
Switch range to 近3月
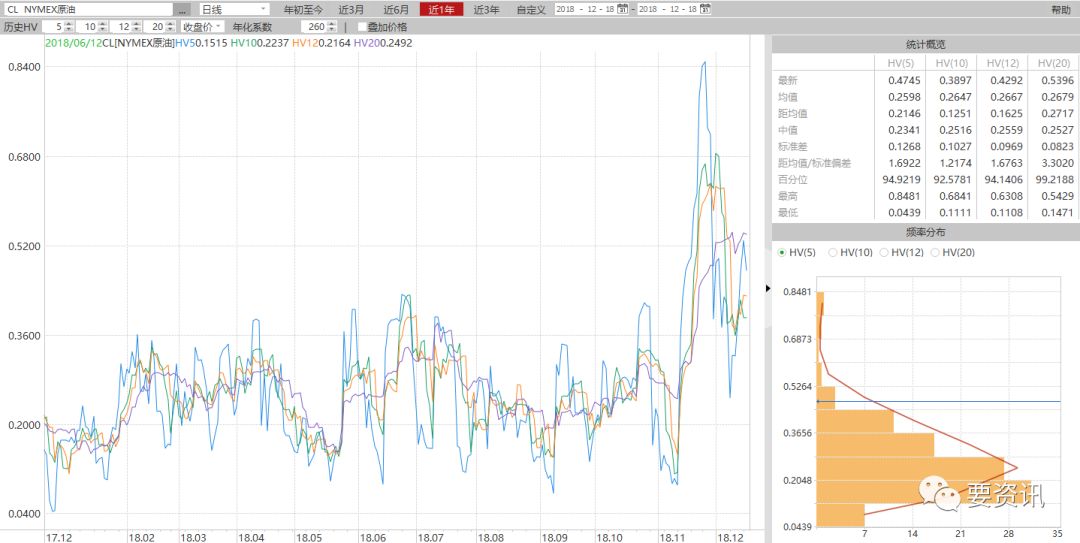click(x=351, y=10)
